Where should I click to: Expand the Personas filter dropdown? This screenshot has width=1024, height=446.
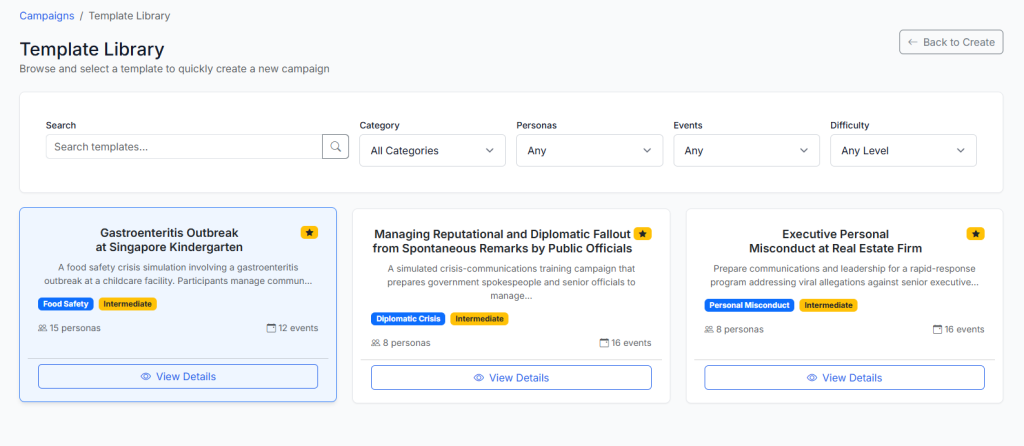(x=589, y=151)
